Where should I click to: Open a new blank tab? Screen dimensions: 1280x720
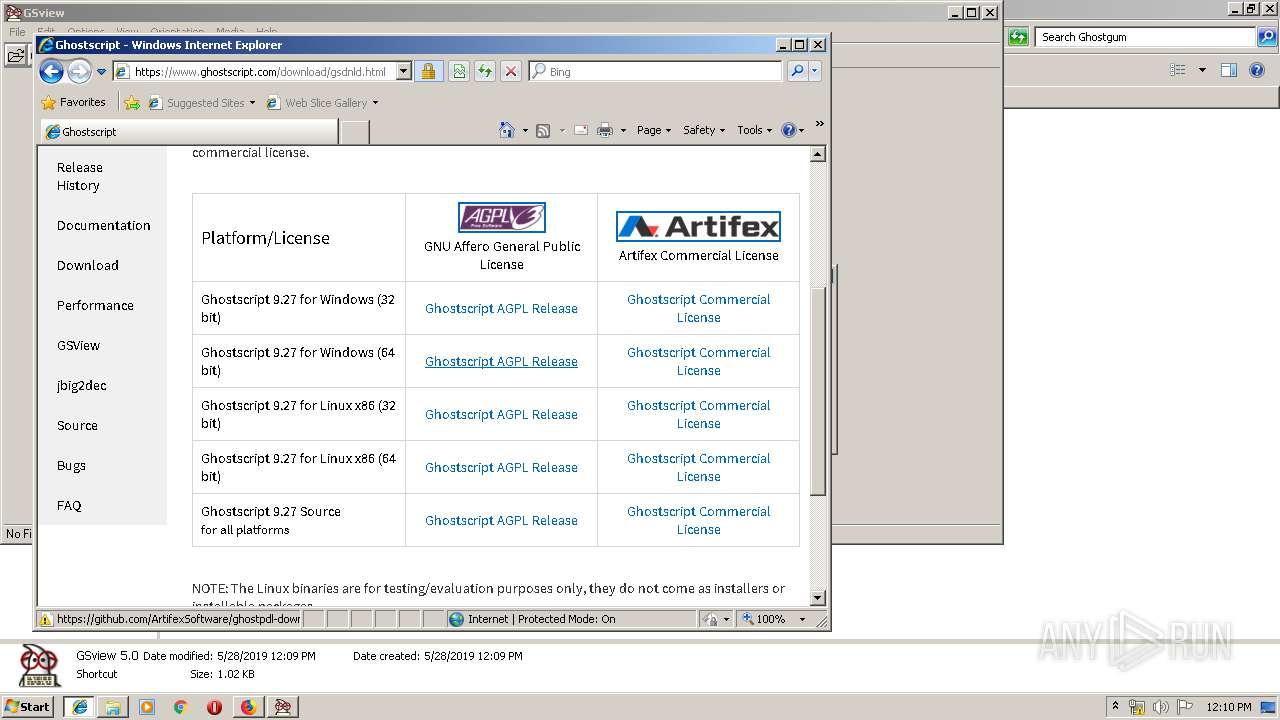355,132
